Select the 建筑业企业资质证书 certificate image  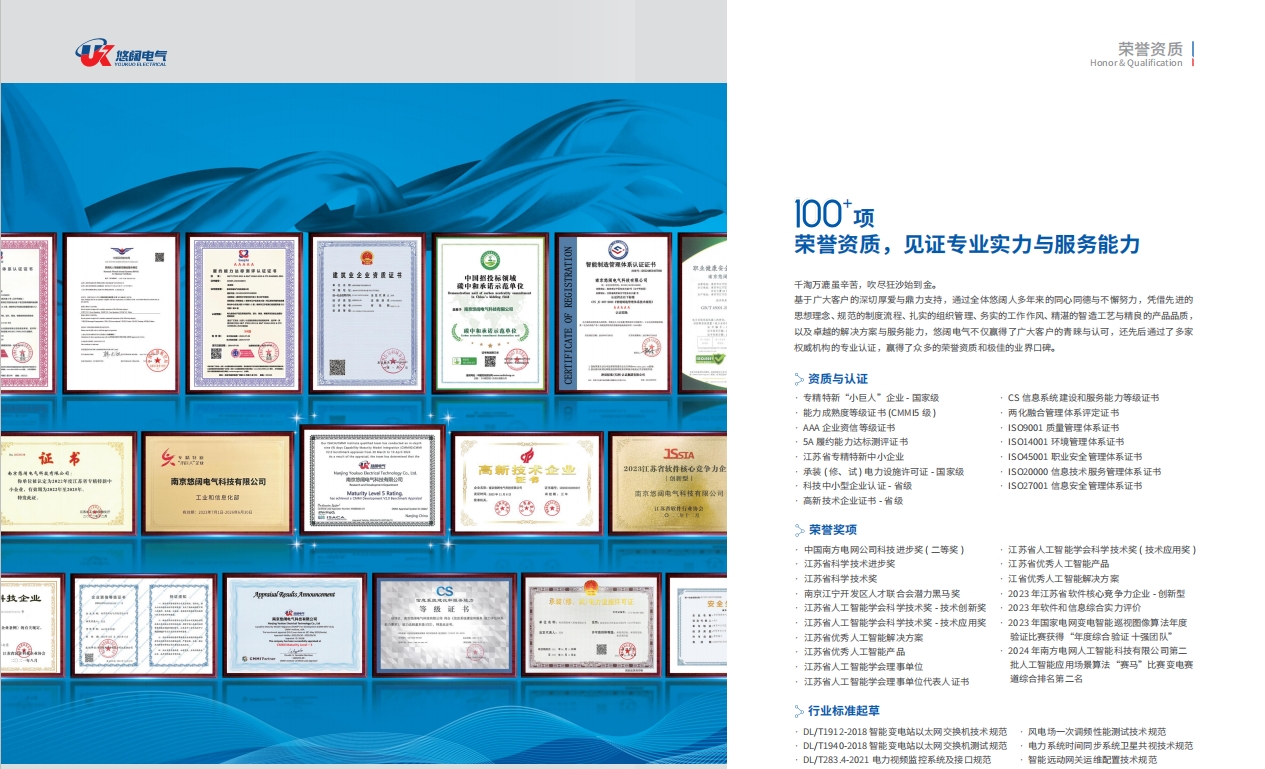[x=365, y=312]
